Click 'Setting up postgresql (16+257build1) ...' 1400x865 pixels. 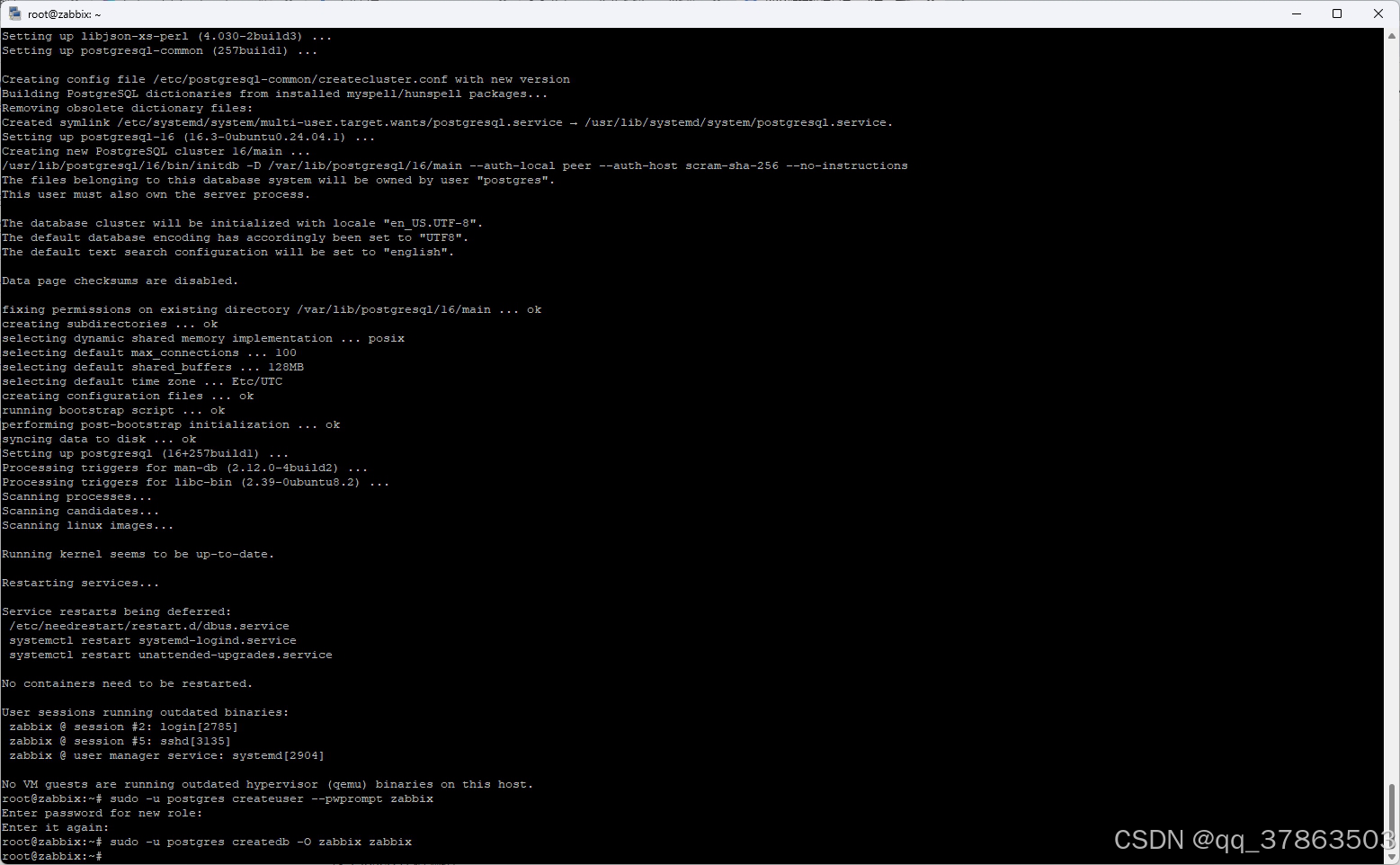[146, 453]
